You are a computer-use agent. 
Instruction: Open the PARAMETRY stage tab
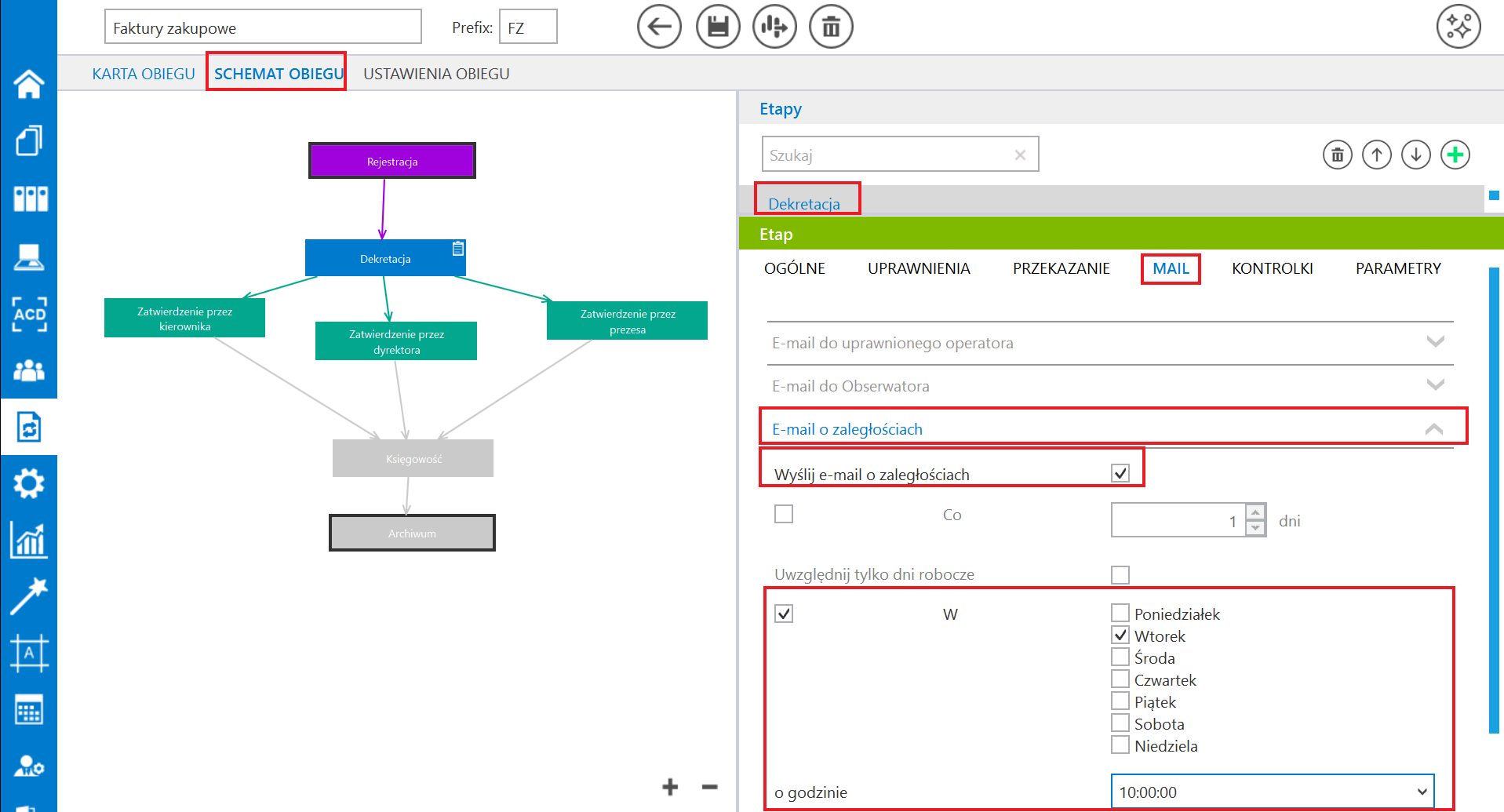click(x=1398, y=268)
